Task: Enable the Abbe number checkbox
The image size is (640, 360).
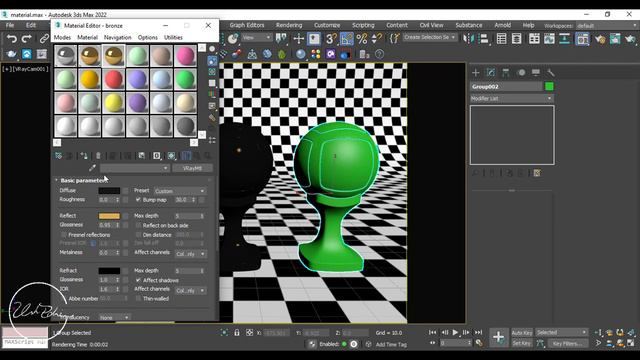Action: (x=64, y=298)
